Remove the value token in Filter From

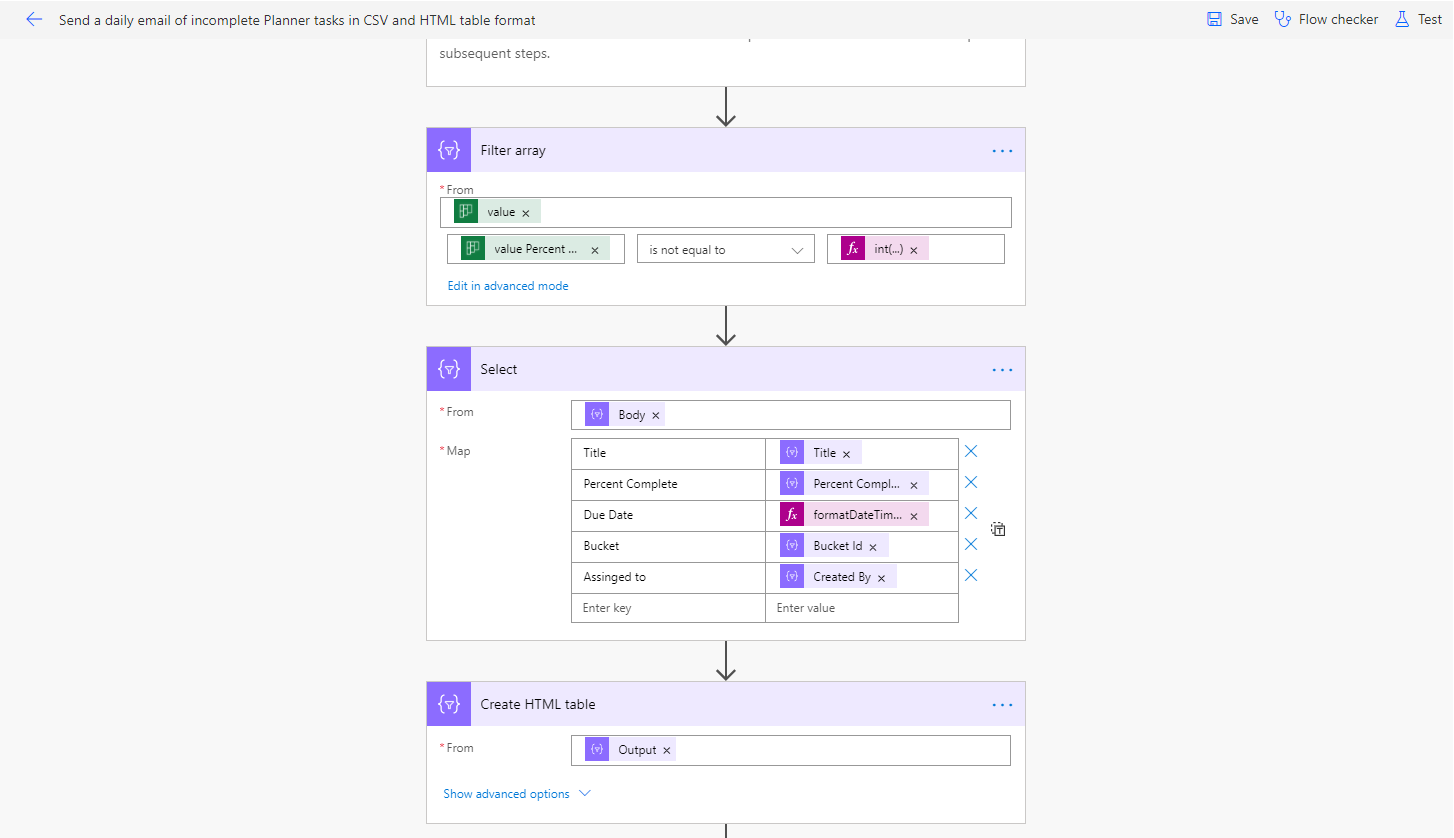point(526,213)
